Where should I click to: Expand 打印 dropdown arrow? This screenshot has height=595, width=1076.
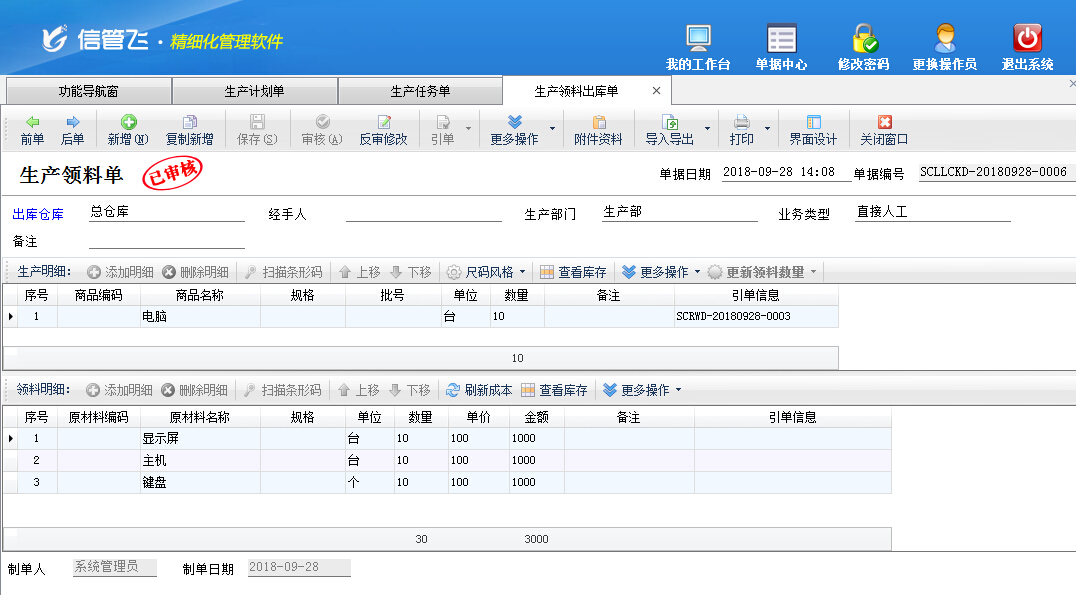pos(768,129)
